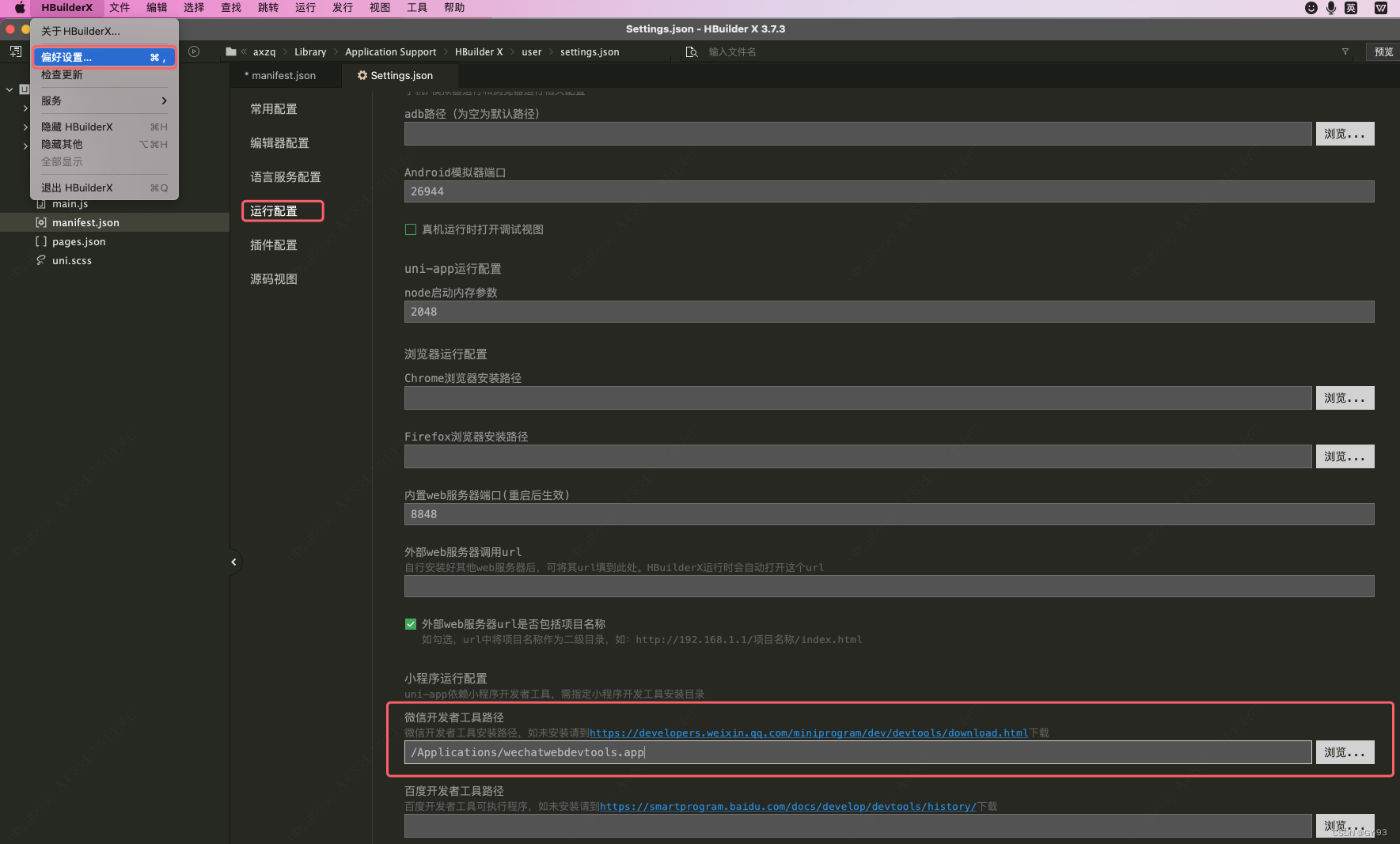This screenshot has height=844, width=1400.
Task: Uncheck 外部web服务器url是否包括项目名称 checkbox
Action: 411,624
